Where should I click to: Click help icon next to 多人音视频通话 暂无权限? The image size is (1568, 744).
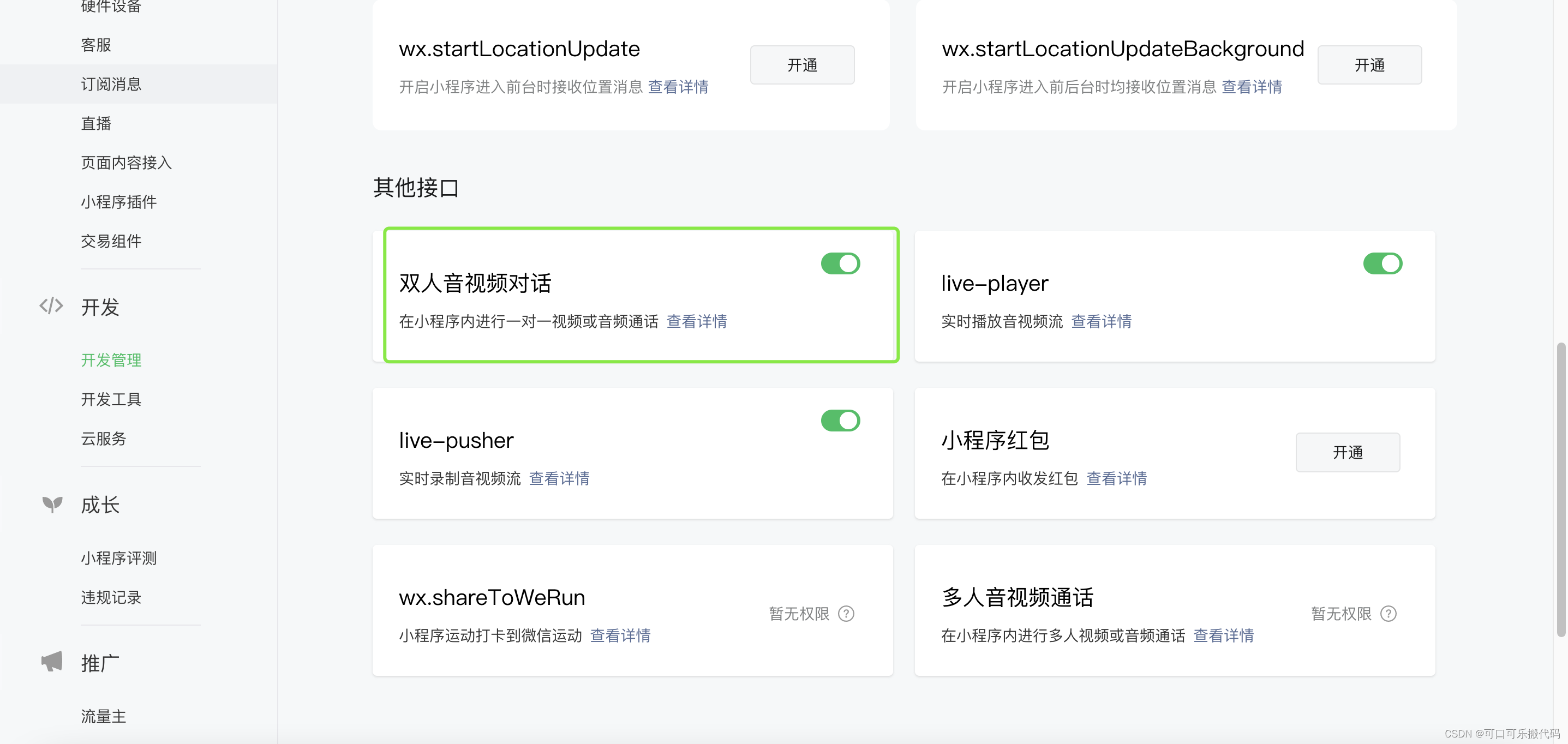(x=1389, y=614)
